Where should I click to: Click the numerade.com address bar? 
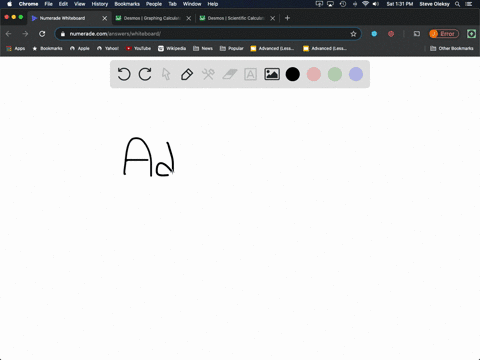point(208,34)
